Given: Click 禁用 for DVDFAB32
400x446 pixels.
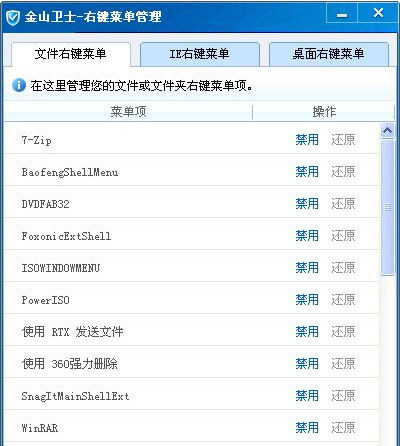Looking at the screenshot, I should [x=307, y=203].
